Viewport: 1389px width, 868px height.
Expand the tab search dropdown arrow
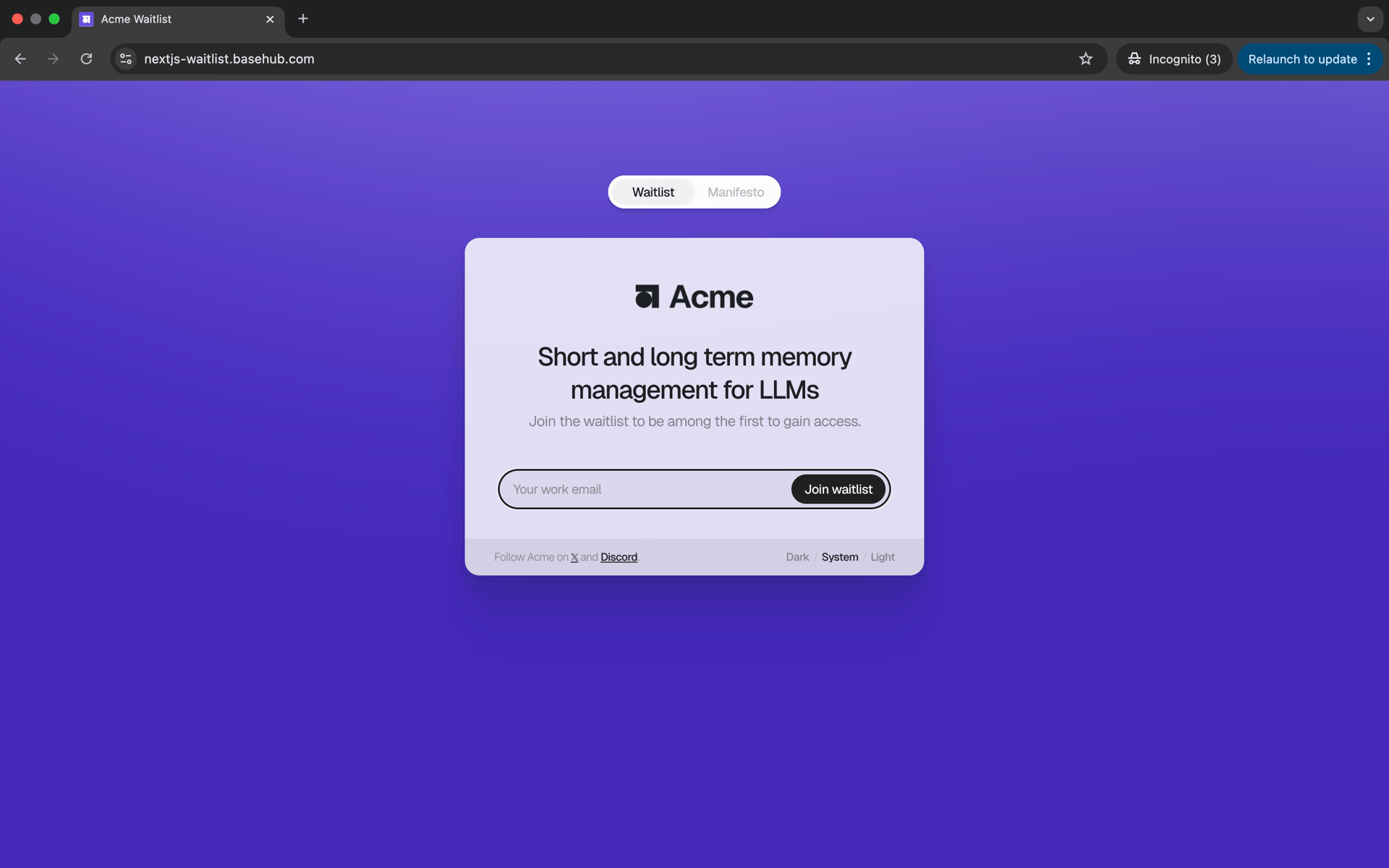point(1370,20)
